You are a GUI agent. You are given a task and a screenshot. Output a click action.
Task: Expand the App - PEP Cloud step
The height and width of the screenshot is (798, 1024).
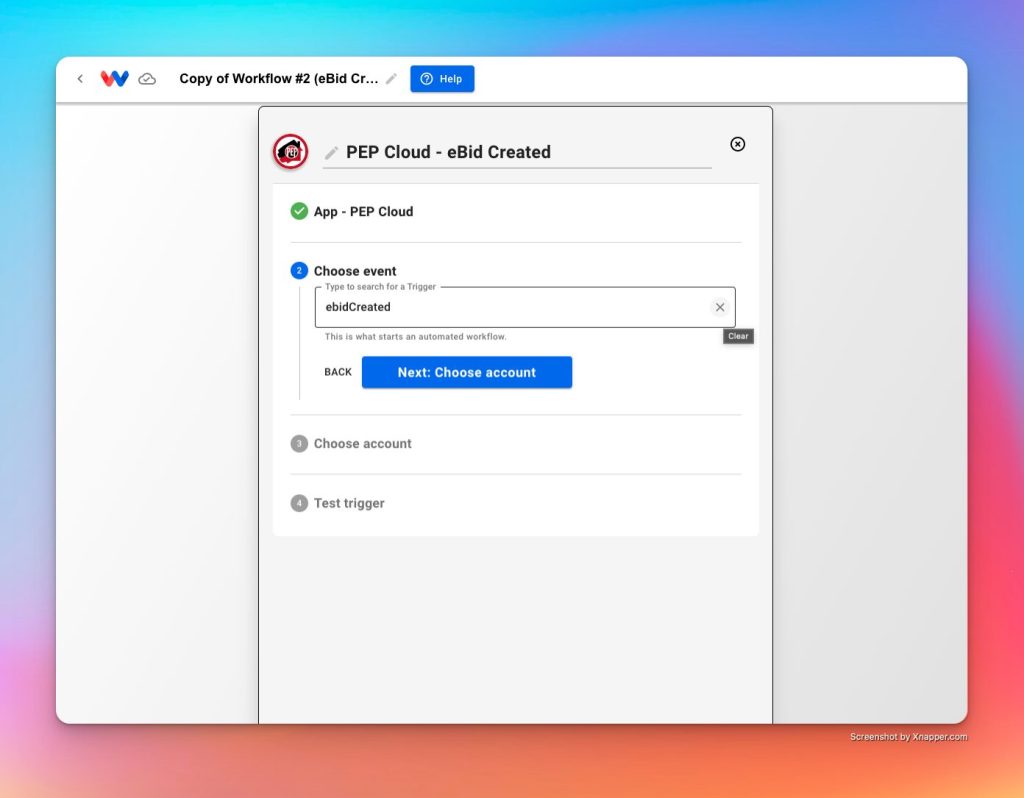(x=363, y=212)
